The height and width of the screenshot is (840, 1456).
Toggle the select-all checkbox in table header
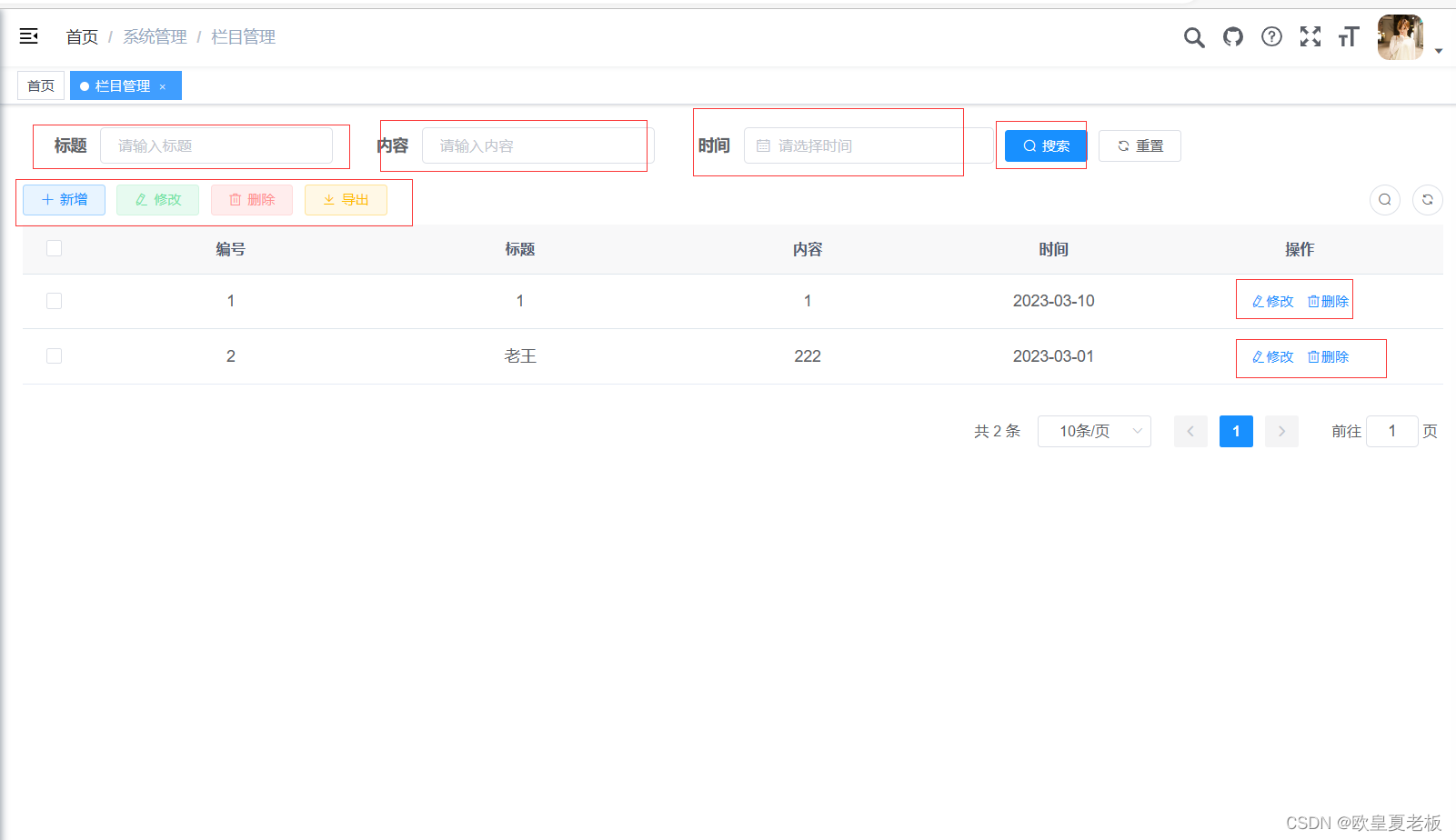coord(54,248)
